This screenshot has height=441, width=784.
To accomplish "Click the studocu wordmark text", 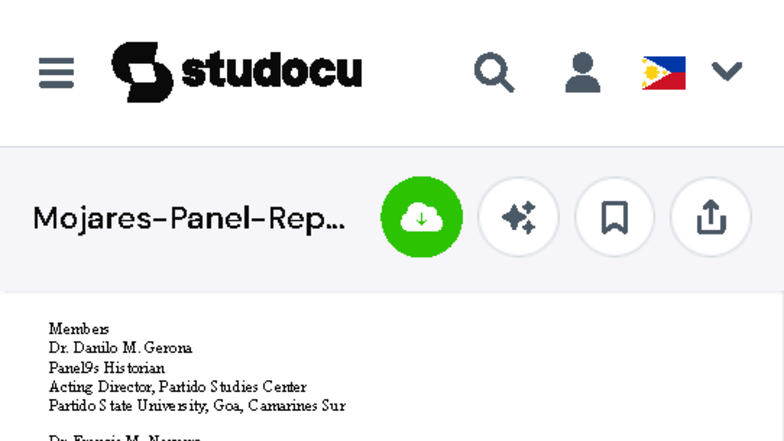I will tap(271, 72).
